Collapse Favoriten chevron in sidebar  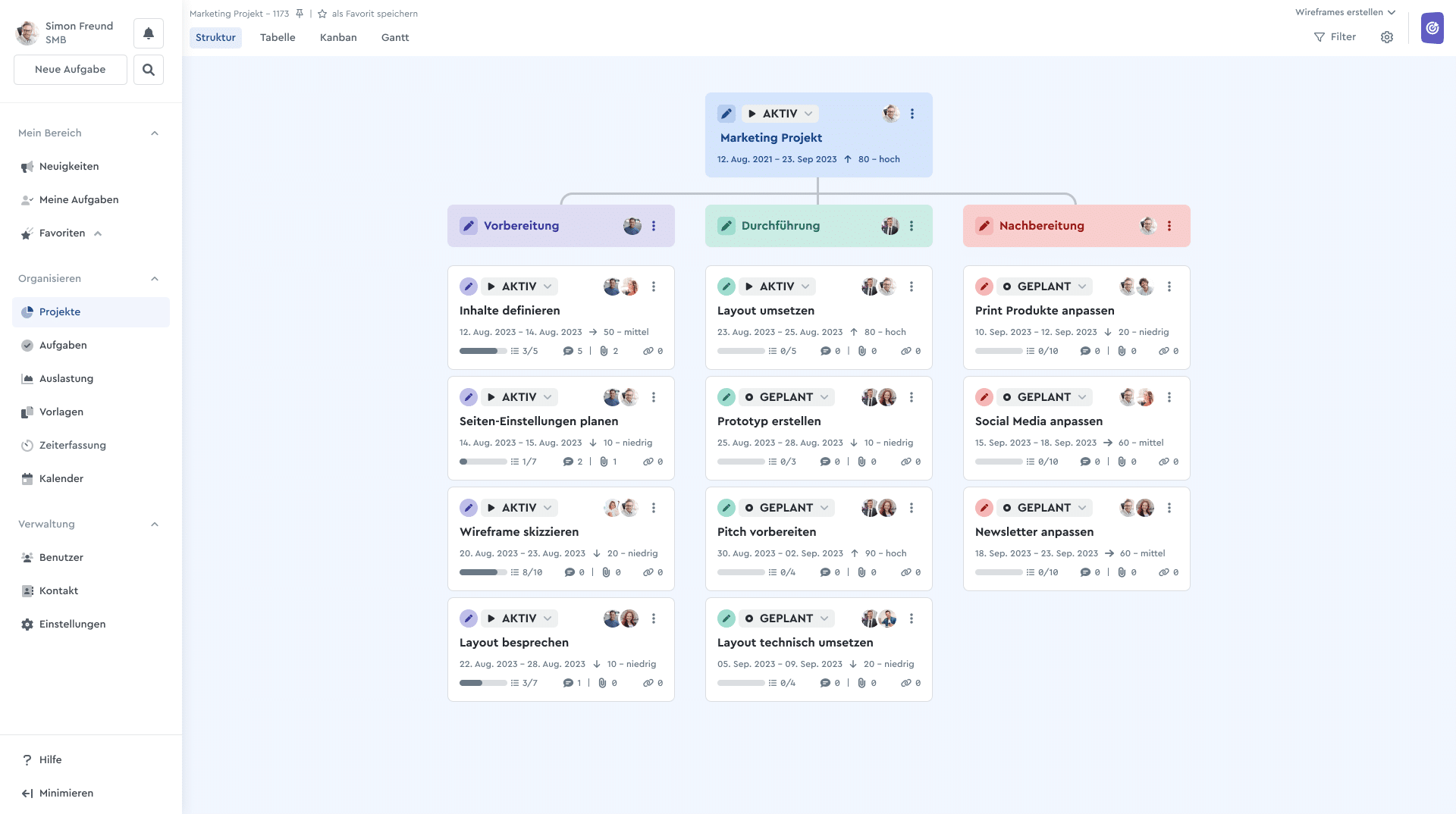98,233
